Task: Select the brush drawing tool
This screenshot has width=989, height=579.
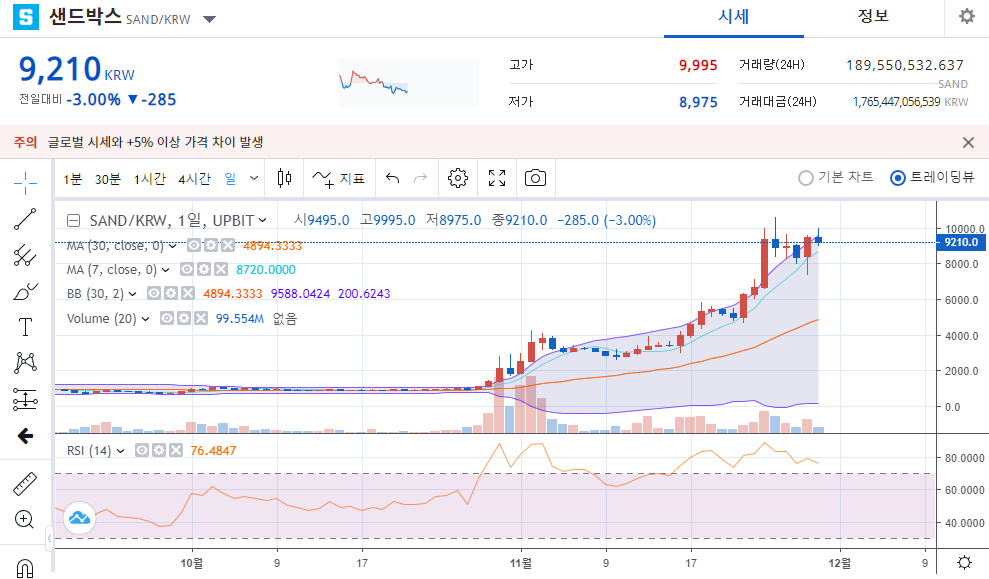Action: (x=25, y=291)
